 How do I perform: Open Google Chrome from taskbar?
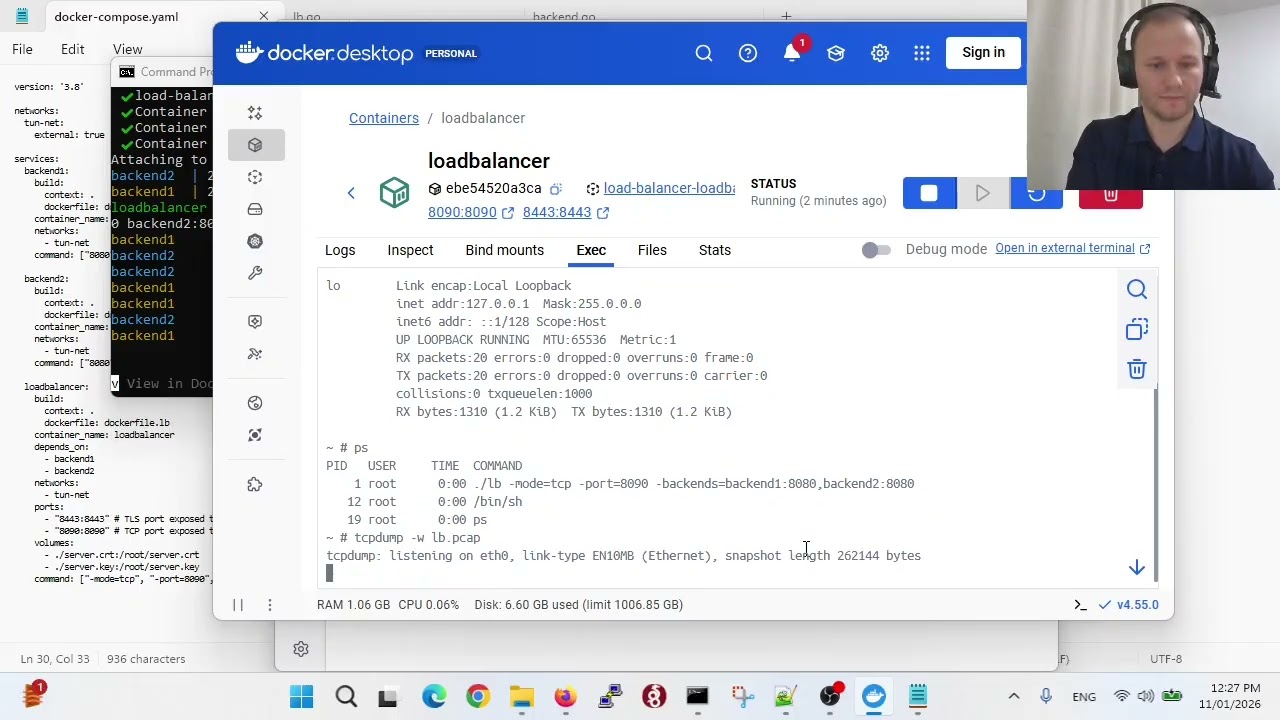point(478,696)
